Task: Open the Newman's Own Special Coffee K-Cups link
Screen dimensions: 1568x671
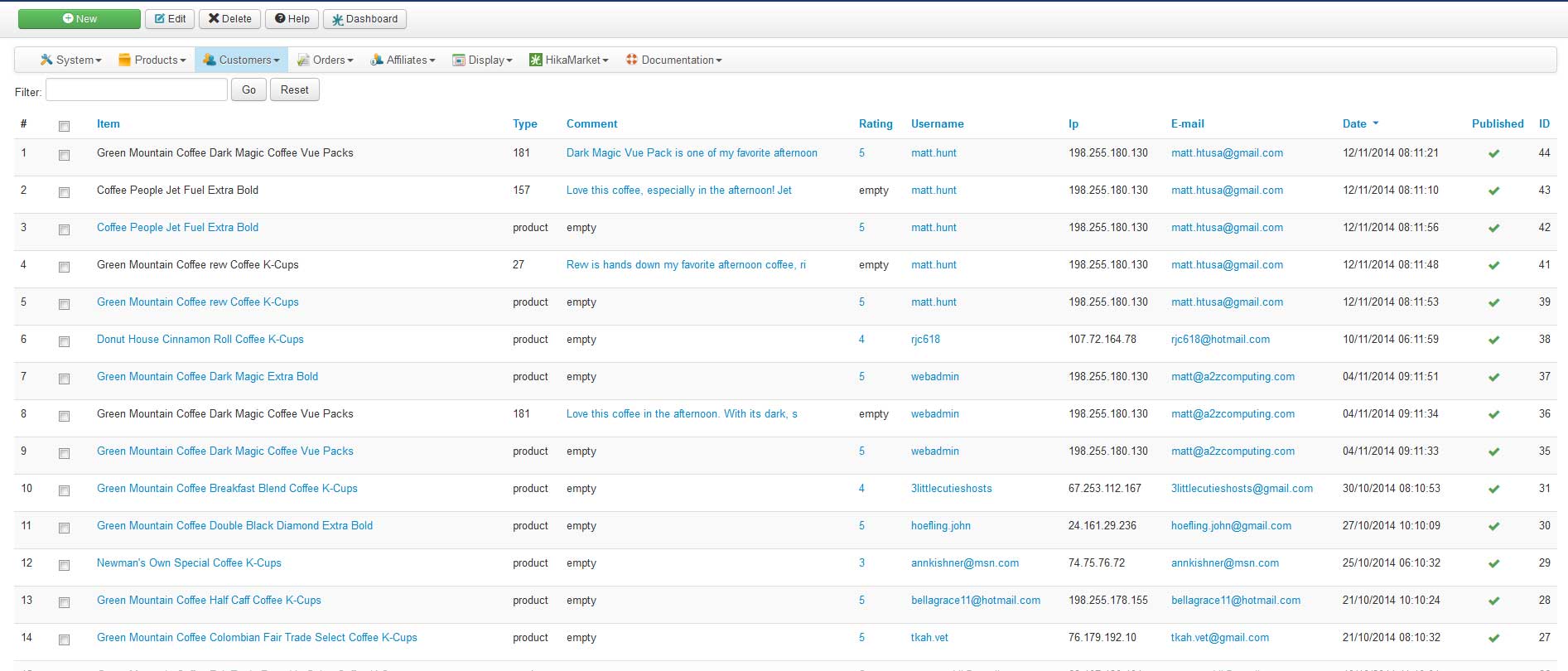Action: pos(189,562)
